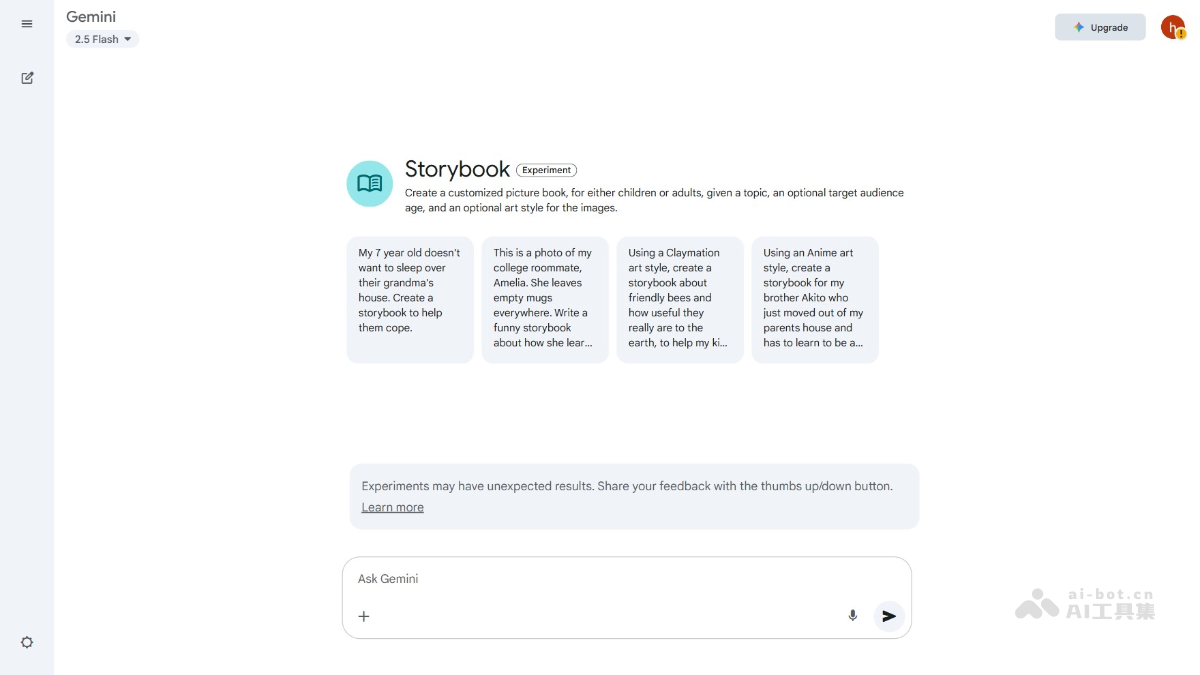
Task: Open the user account avatar
Action: [1172, 28]
